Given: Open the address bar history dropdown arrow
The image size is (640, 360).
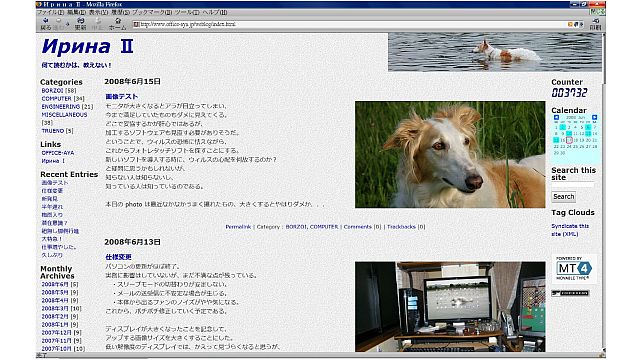Looking at the screenshot, I should [x=581, y=24].
